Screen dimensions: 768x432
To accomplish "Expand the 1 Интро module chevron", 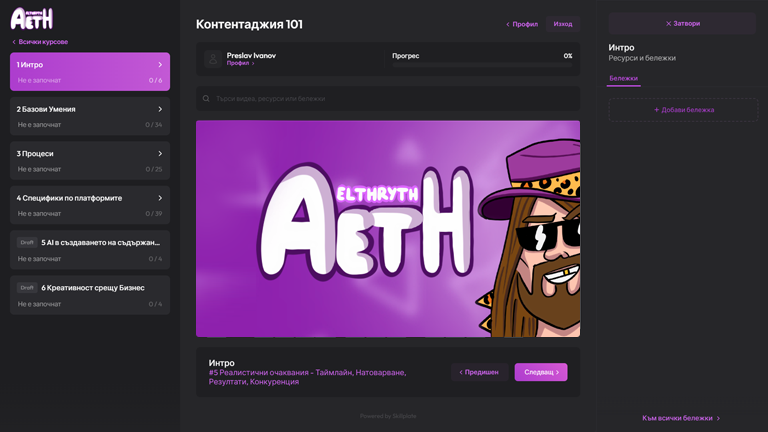I will pos(160,65).
